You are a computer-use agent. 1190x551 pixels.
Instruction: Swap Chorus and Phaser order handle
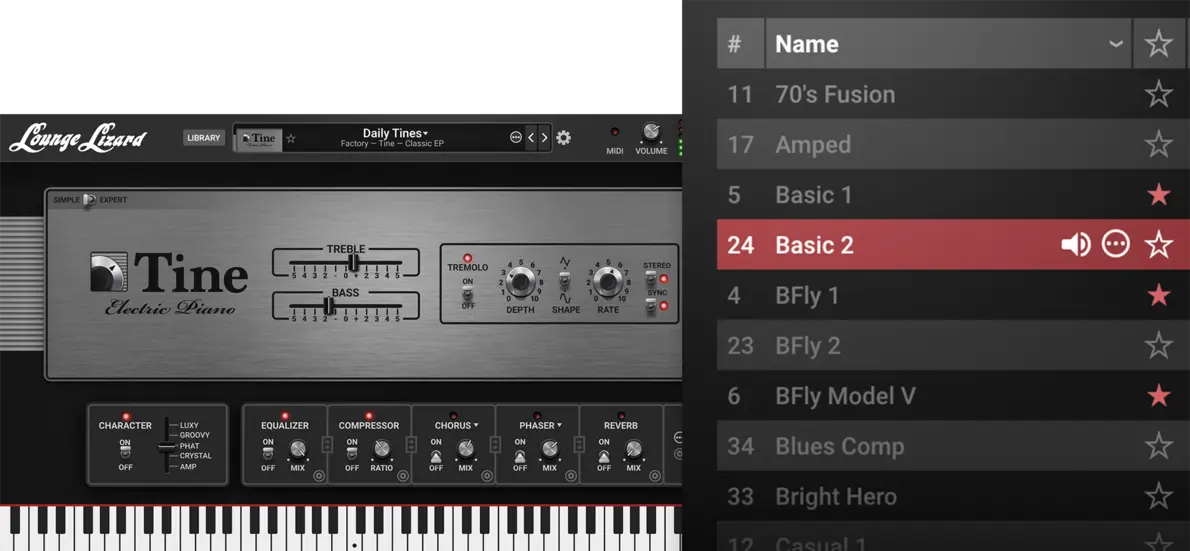tap(496, 445)
